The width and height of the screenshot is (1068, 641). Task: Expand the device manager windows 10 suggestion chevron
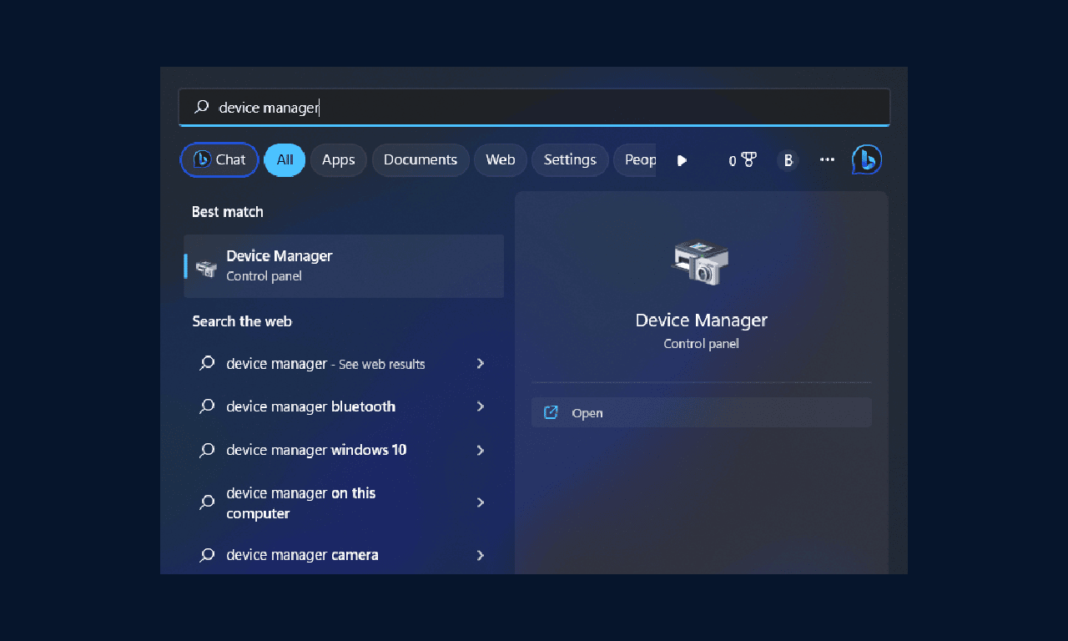[x=480, y=450]
